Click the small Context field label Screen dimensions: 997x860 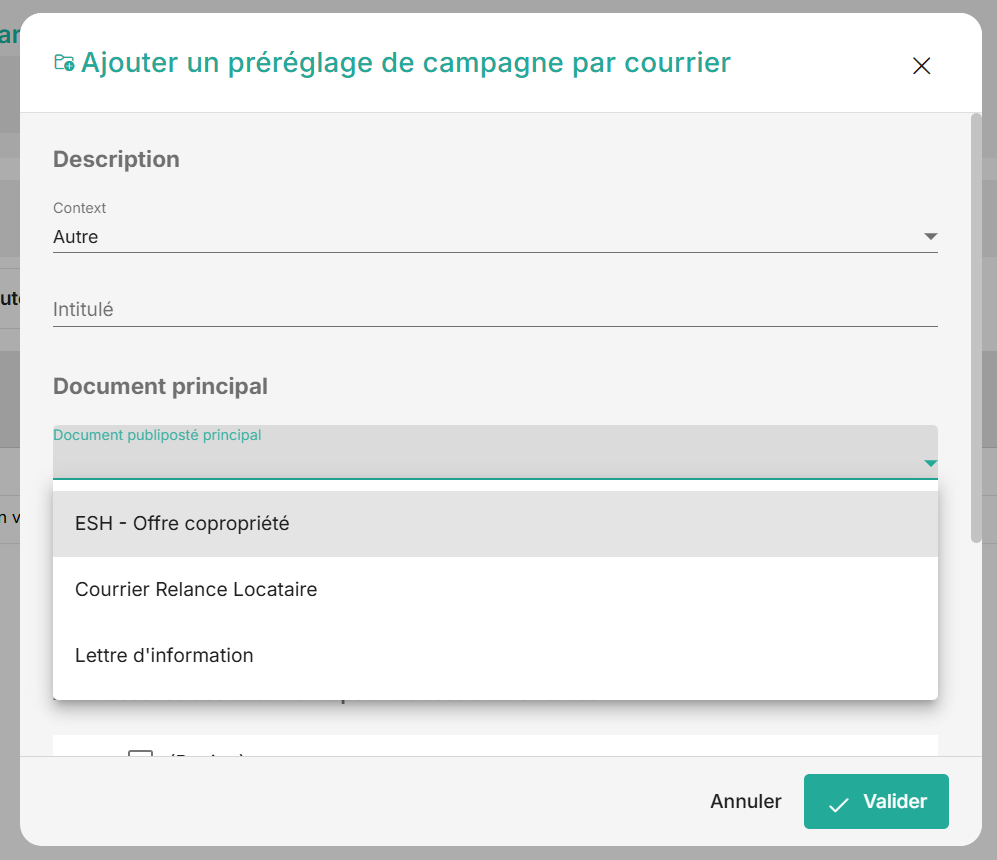click(79, 208)
